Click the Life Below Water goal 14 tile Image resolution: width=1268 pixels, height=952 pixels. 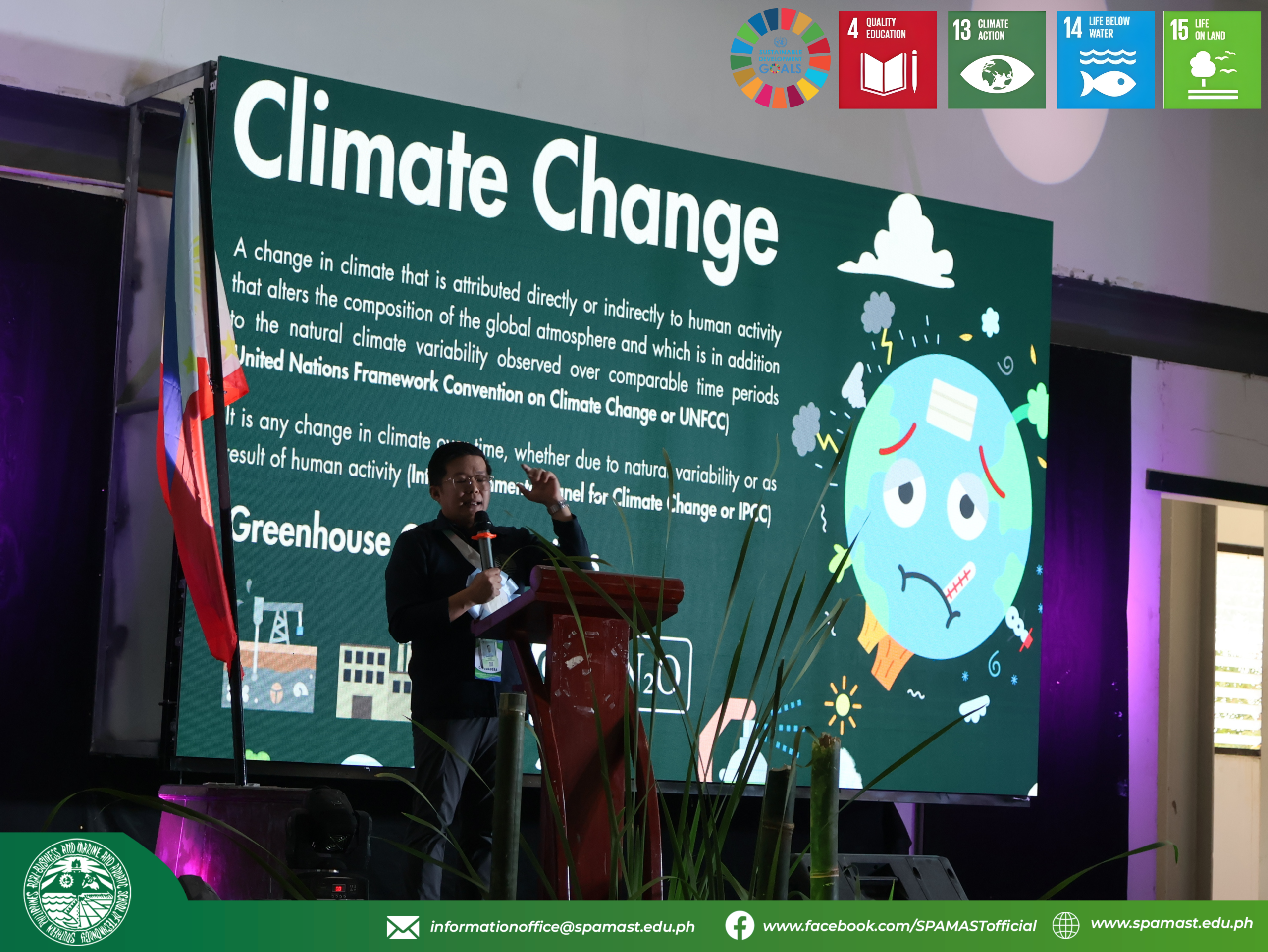pyautogui.click(x=1105, y=59)
